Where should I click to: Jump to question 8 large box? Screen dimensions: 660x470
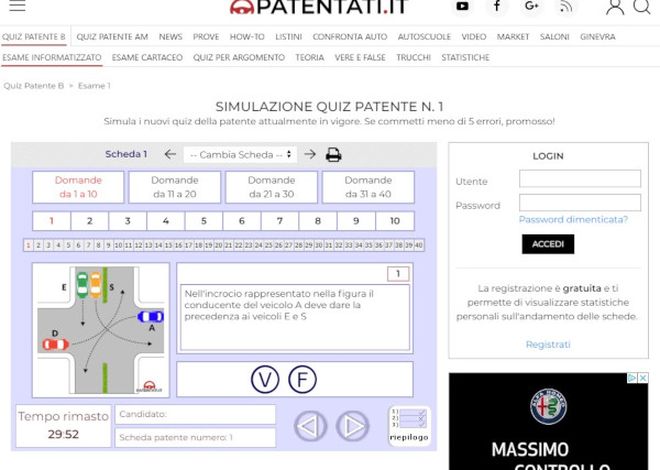point(318,221)
